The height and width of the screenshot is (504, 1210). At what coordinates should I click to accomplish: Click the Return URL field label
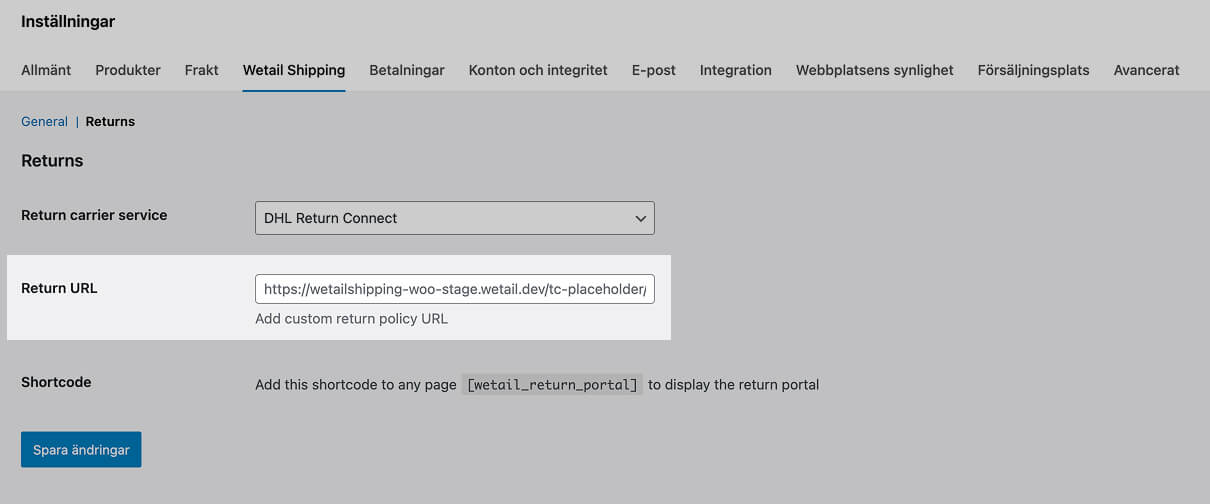[x=59, y=288]
